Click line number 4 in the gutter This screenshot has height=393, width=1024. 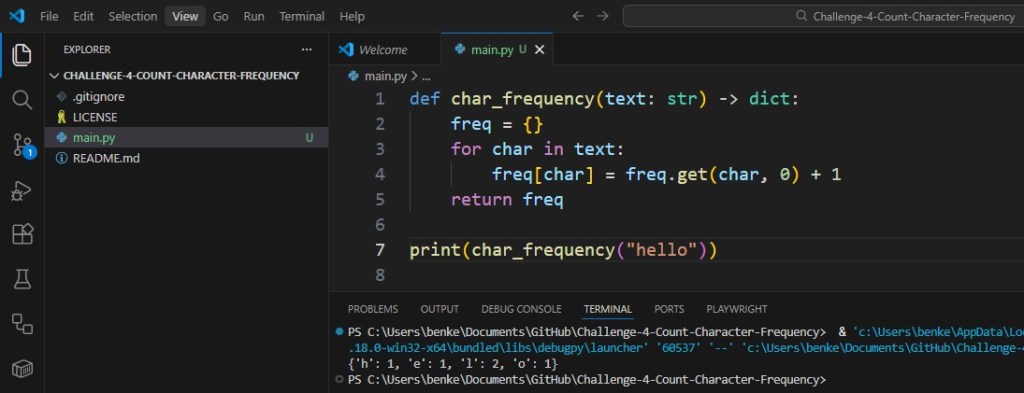click(x=380, y=174)
